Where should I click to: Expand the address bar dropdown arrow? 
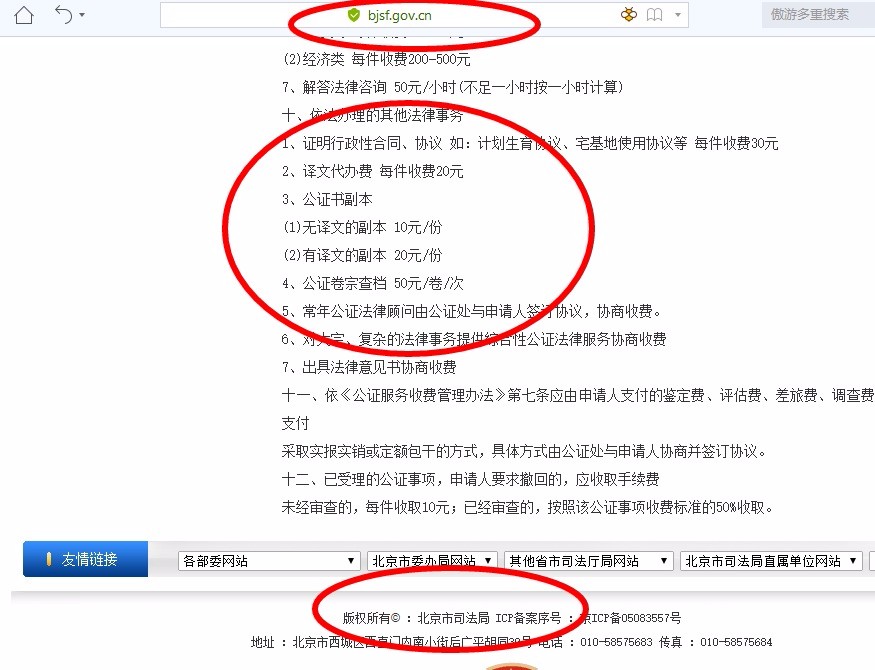677,15
